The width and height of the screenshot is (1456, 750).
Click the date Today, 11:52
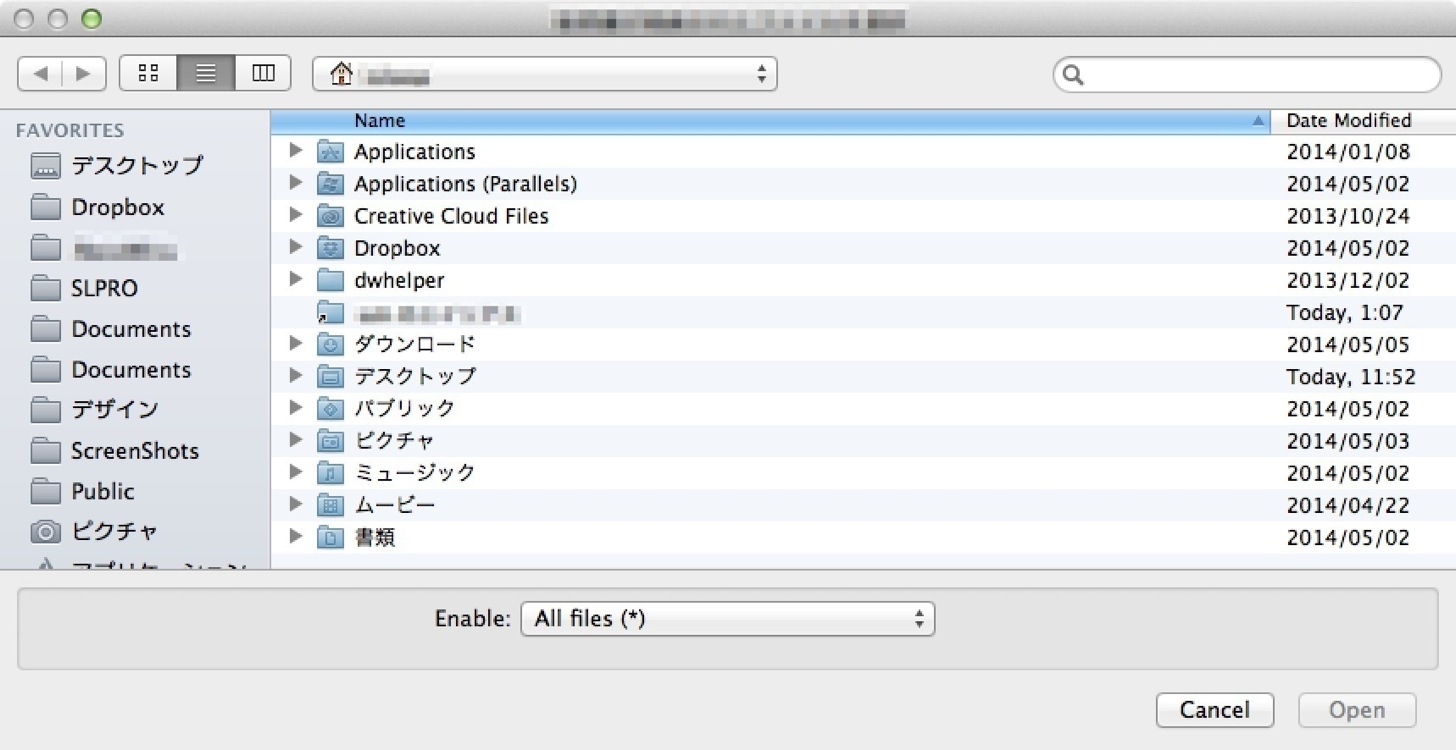coord(1350,377)
